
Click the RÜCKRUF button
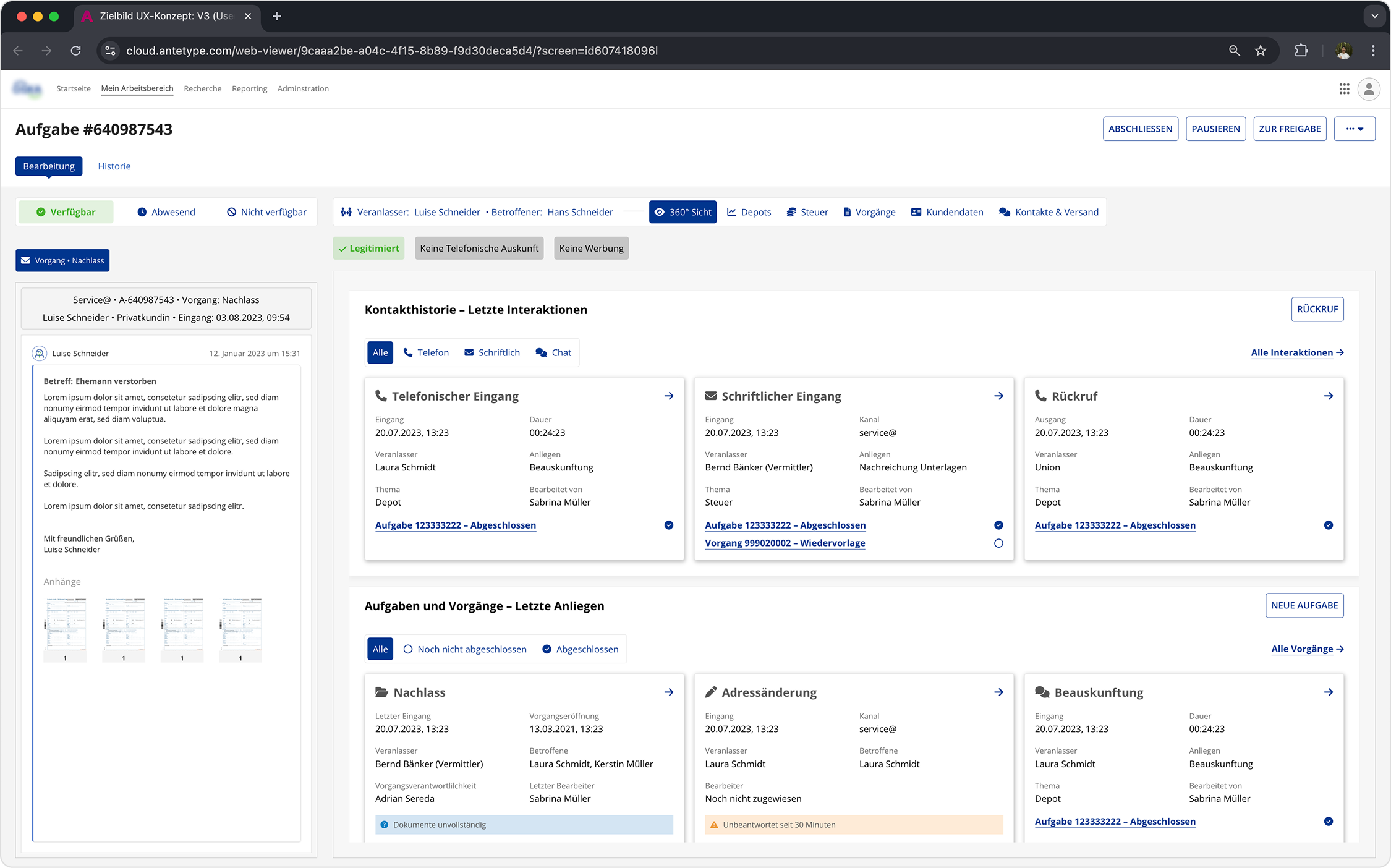[1317, 309]
